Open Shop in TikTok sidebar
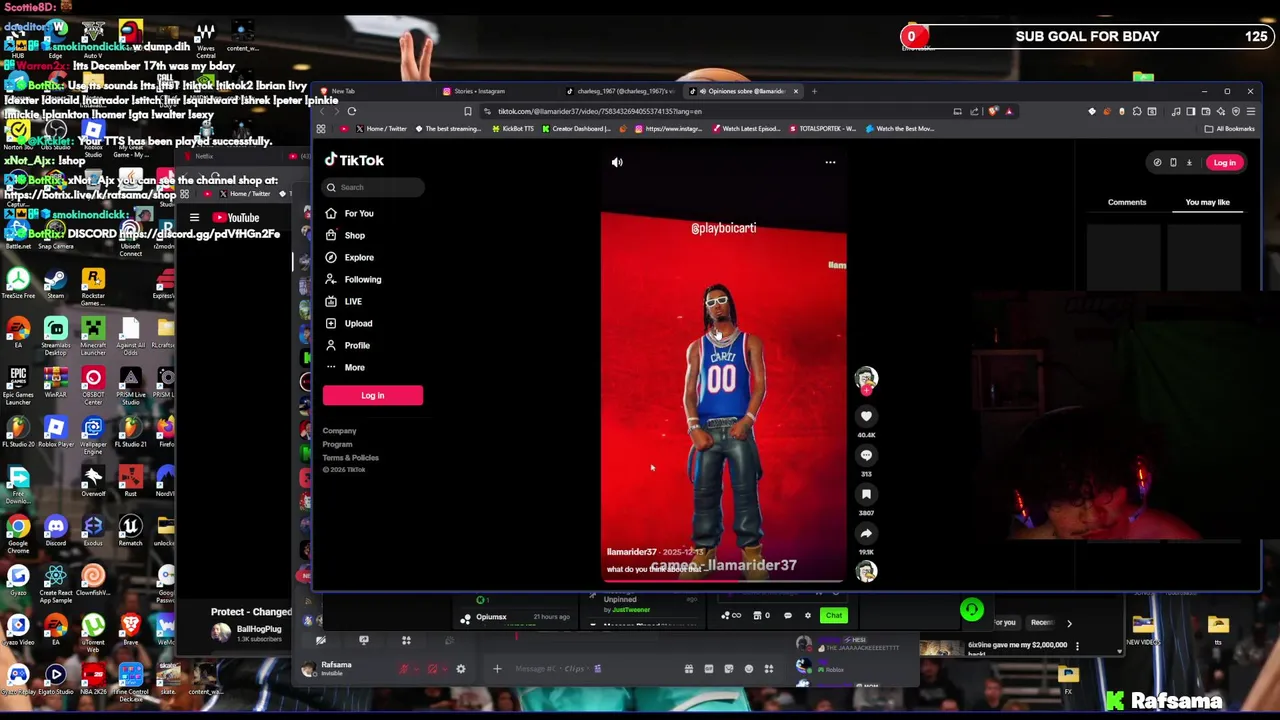Screen dimensions: 1280x720 click(345, 235)
